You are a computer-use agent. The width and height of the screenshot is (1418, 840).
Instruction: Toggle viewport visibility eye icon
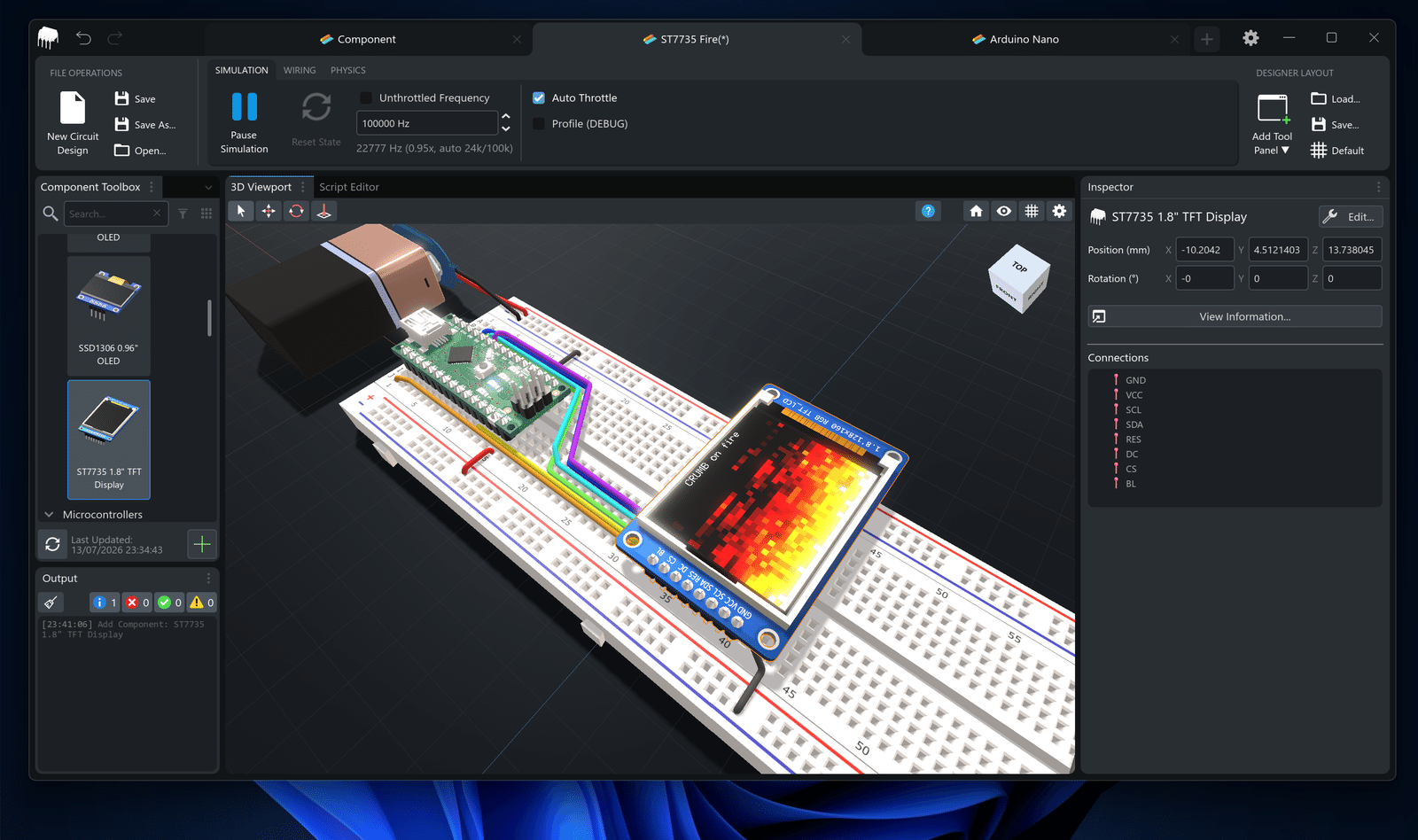click(1003, 211)
